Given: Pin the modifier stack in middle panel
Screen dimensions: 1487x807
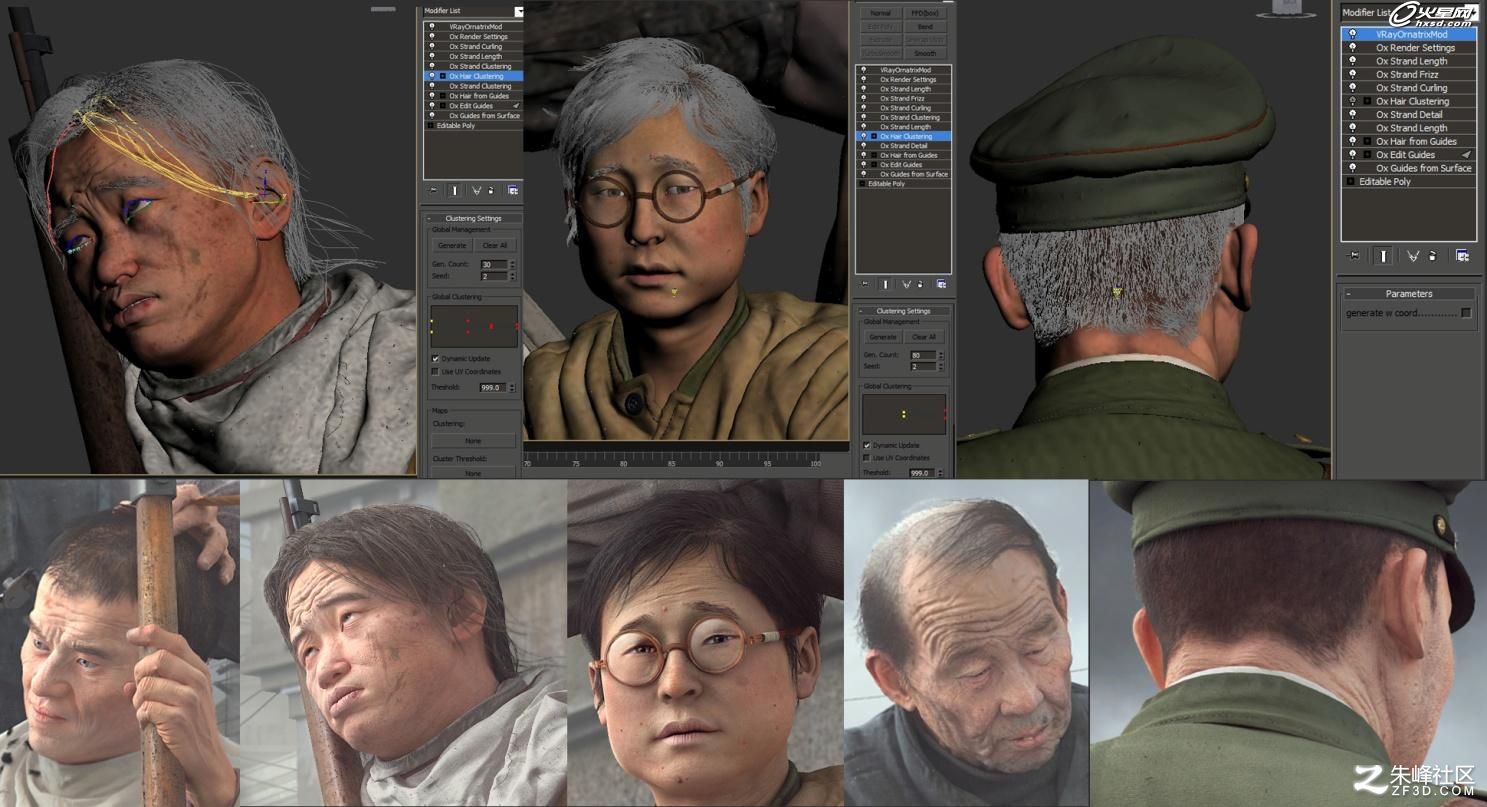Looking at the screenshot, I should 864,283.
